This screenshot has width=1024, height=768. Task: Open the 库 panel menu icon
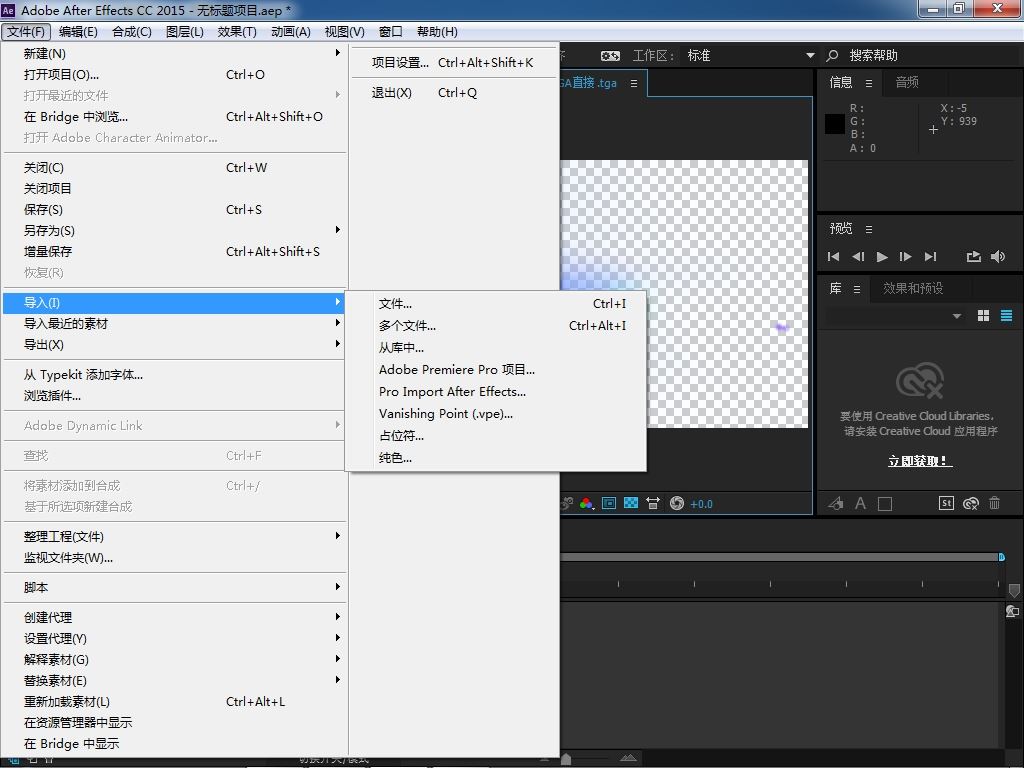(857, 289)
